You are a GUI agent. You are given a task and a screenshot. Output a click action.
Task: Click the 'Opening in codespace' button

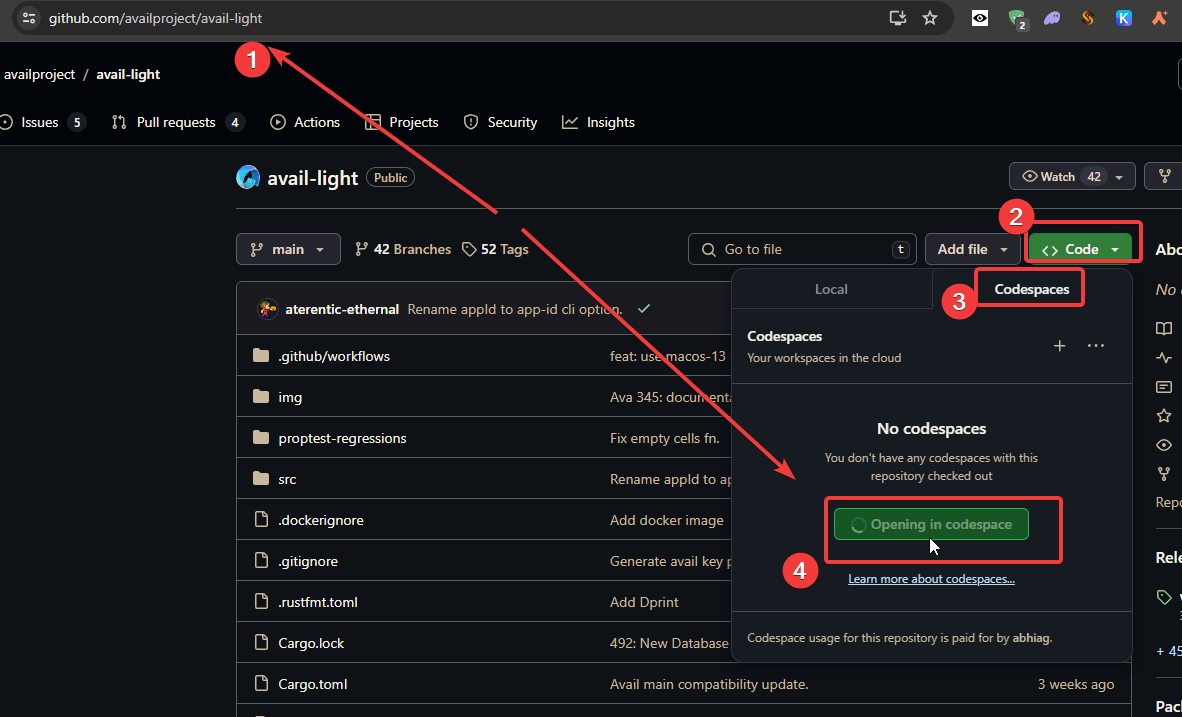pos(931,524)
